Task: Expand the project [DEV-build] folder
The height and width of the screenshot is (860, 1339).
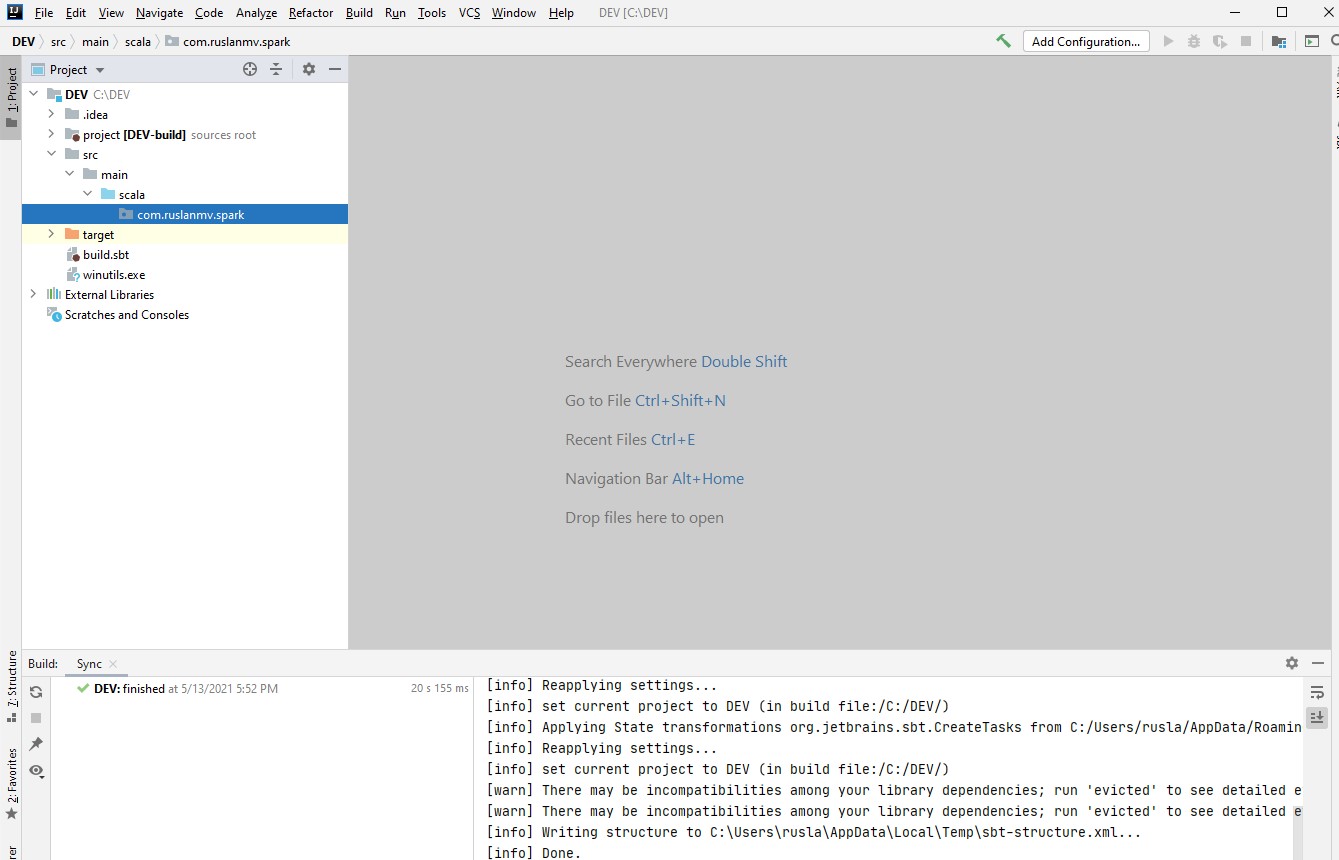Action: tap(51, 134)
